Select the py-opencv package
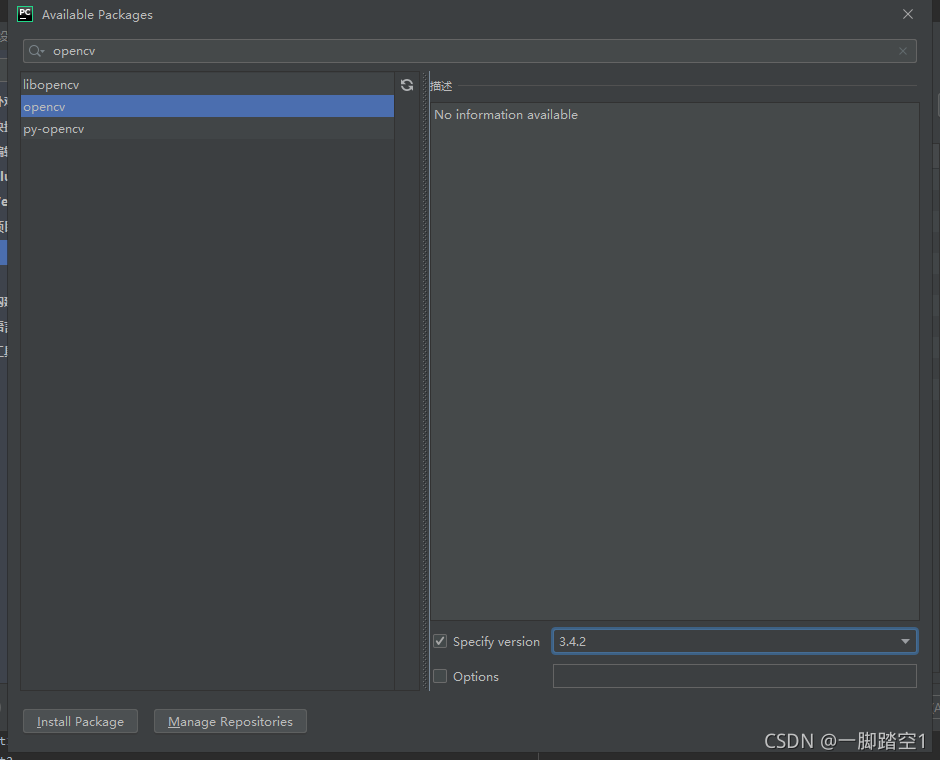Image resolution: width=940 pixels, height=760 pixels. point(207,129)
